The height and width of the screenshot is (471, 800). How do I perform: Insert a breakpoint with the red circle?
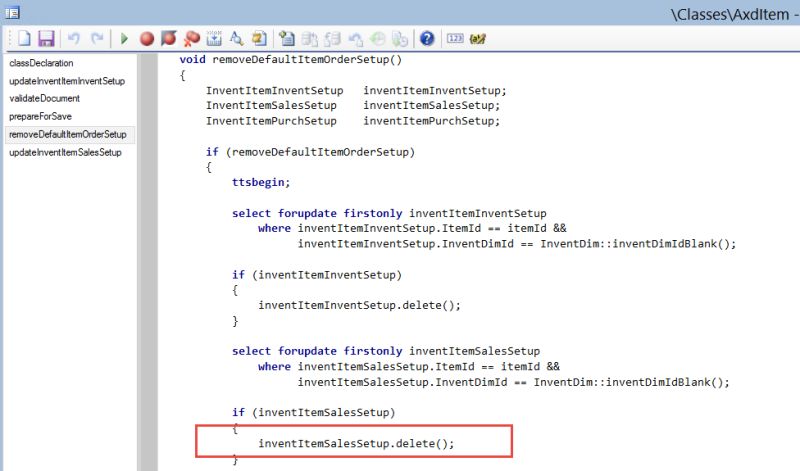(147, 39)
